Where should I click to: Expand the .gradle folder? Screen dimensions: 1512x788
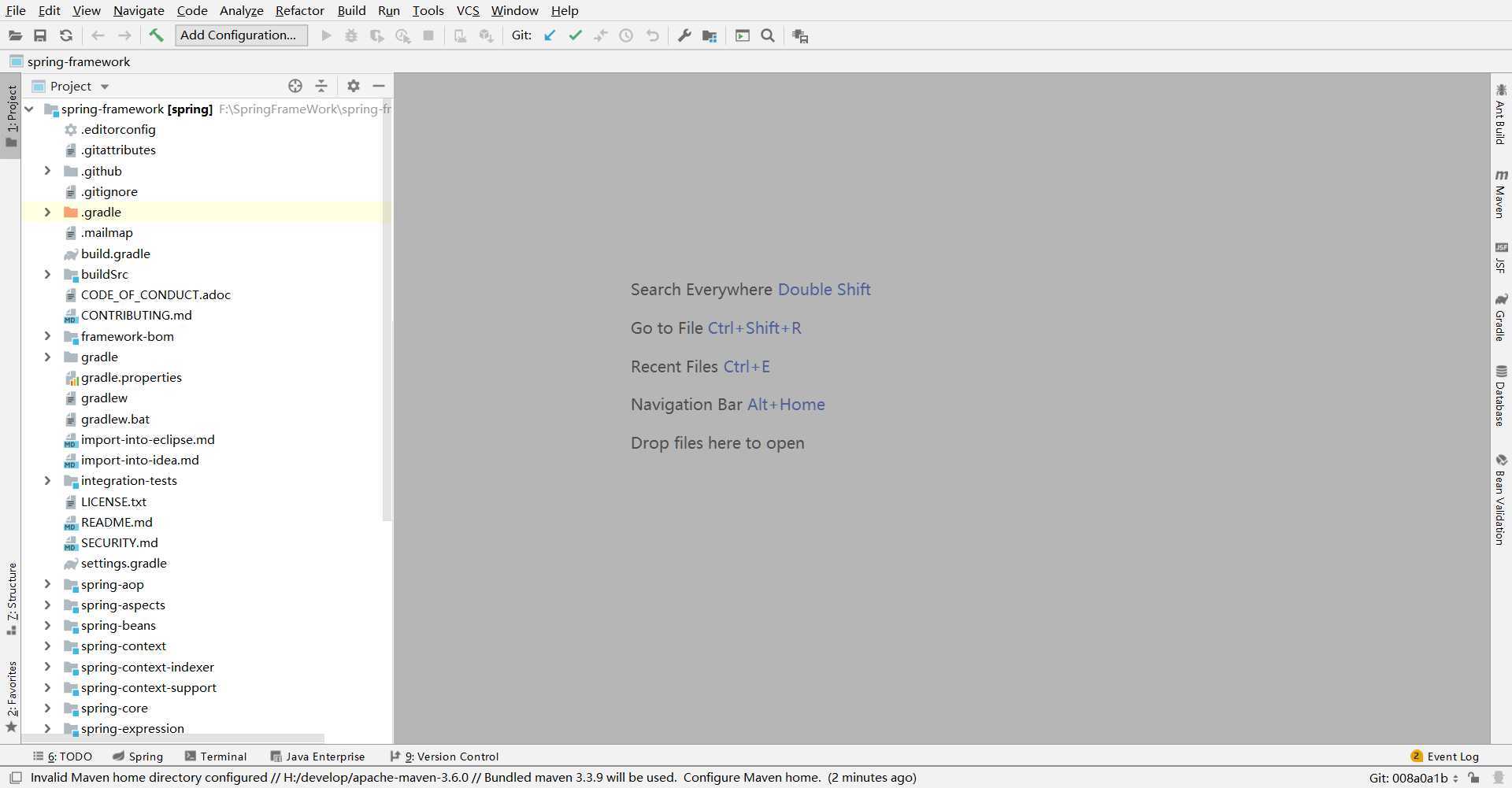click(x=47, y=212)
